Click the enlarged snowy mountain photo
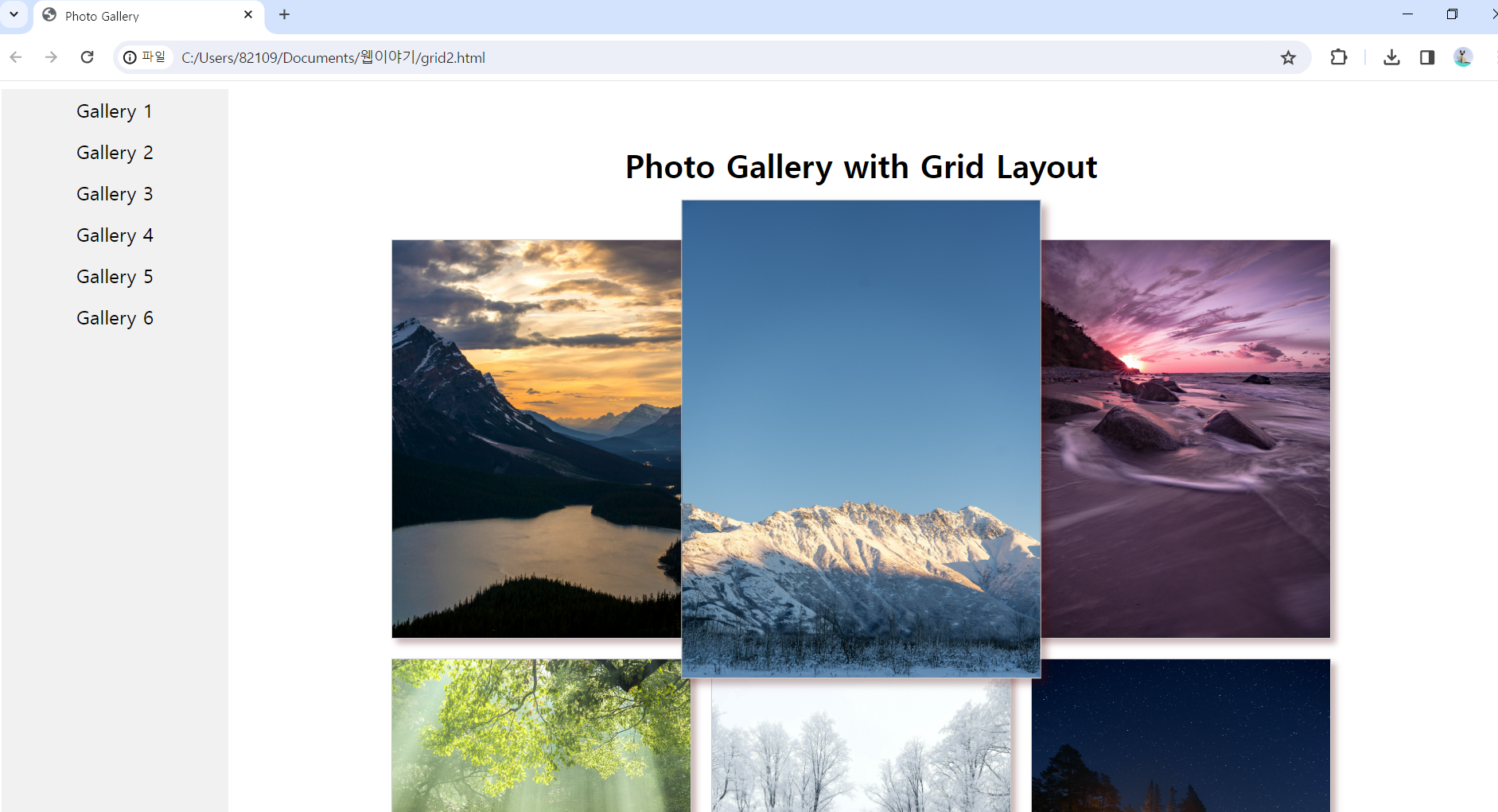This screenshot has height=812, width=1498. [x=861, y=439]
